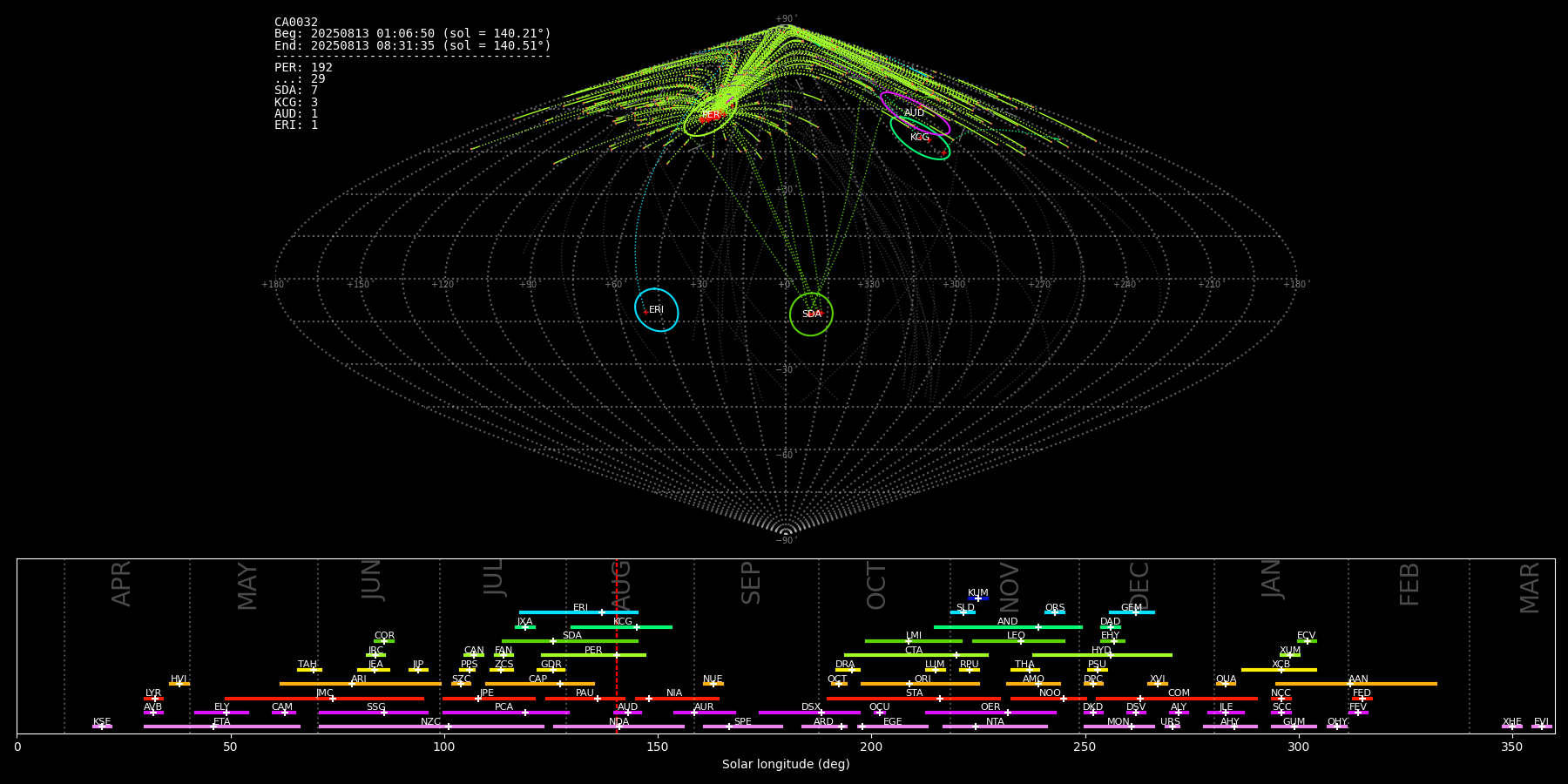Image resolution: width=1568 pixels, height=784 pixels.
Task: Click the green SDA radiant circle on map
Action: pos(811,314)
